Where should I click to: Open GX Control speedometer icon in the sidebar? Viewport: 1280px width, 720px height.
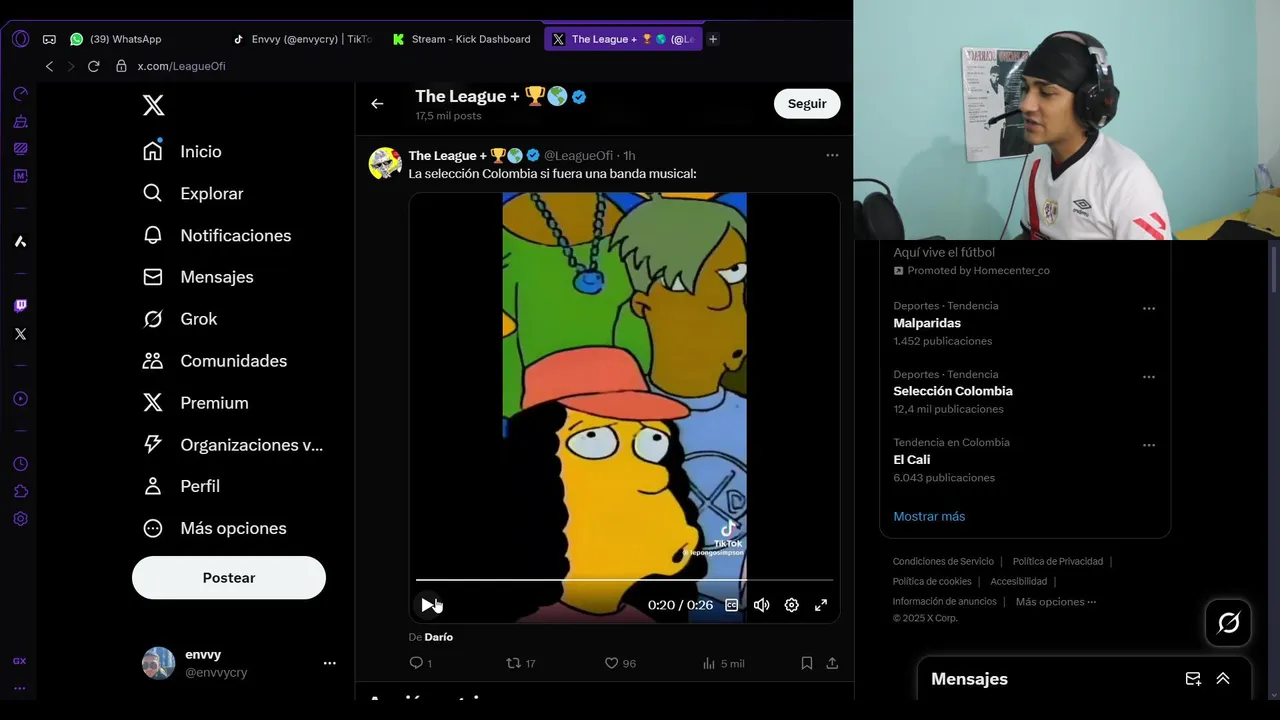pos(20,94)
